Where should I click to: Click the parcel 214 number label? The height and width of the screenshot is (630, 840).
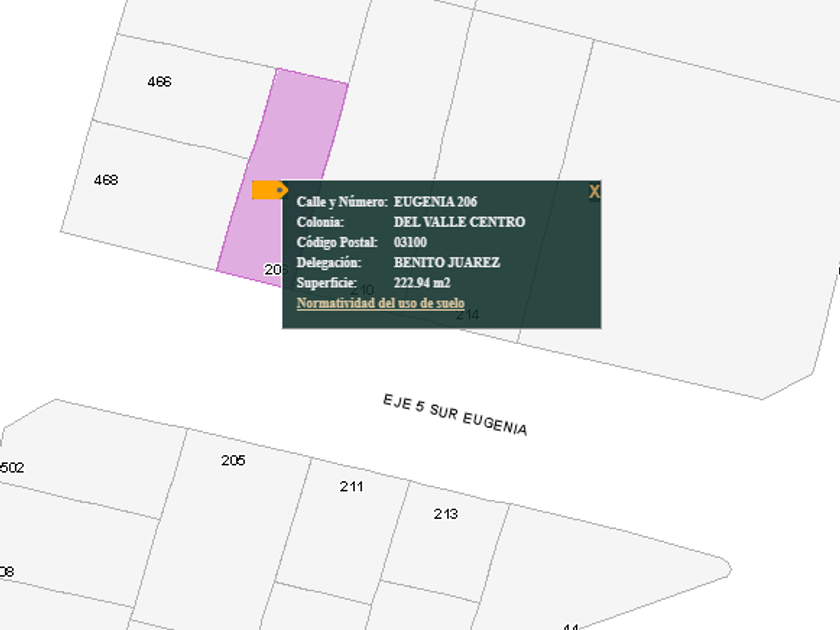coord(467,315)
